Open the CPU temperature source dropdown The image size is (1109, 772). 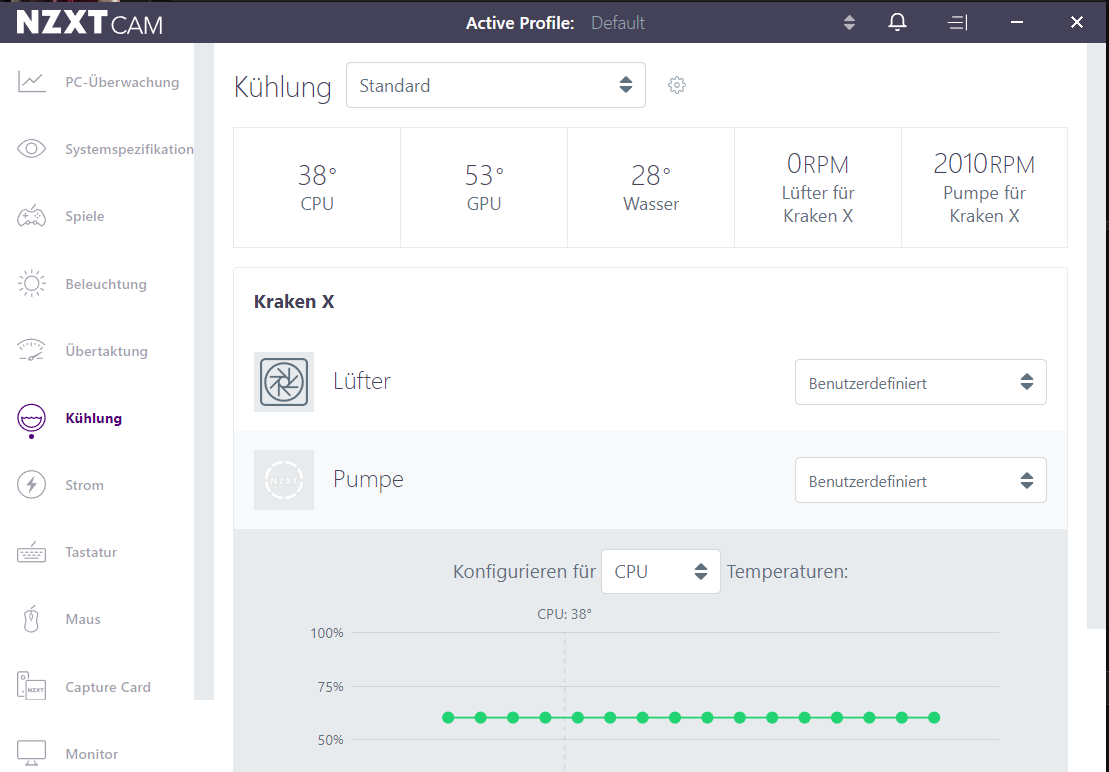tap(661, 571)
